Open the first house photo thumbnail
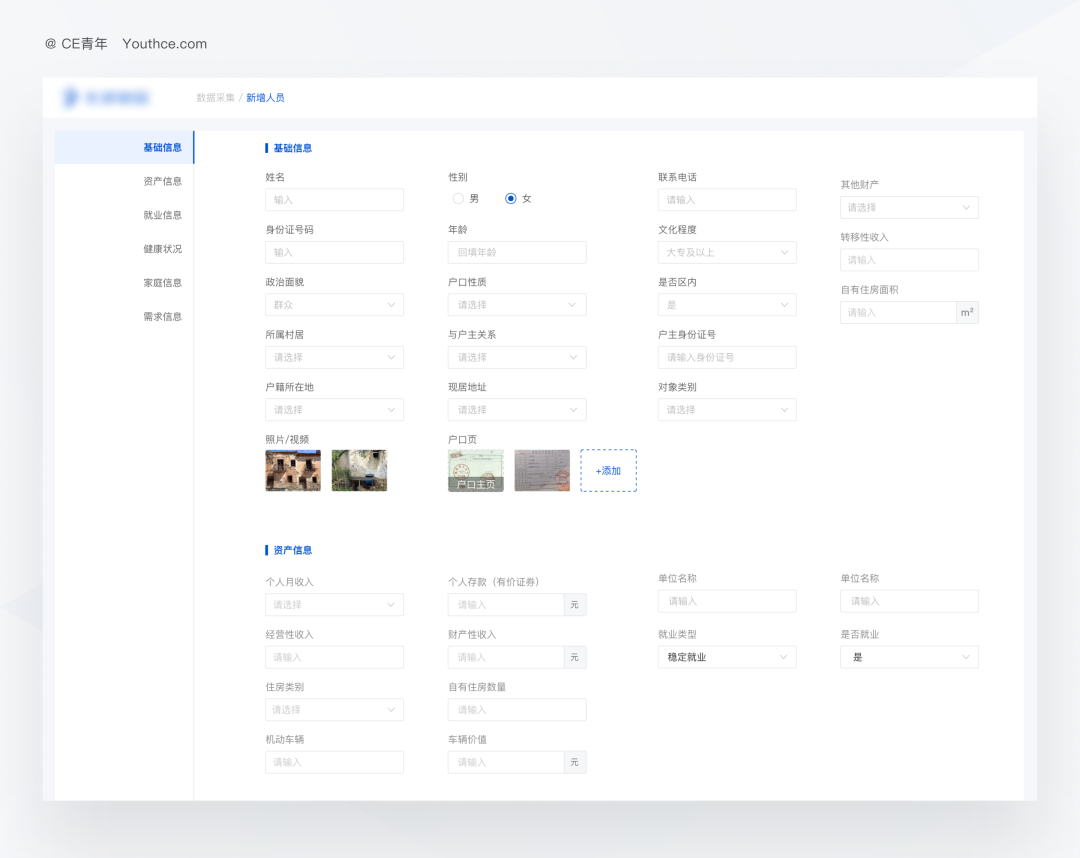The height and width of the screenshot is (858, 1080). tap(293, 470)
